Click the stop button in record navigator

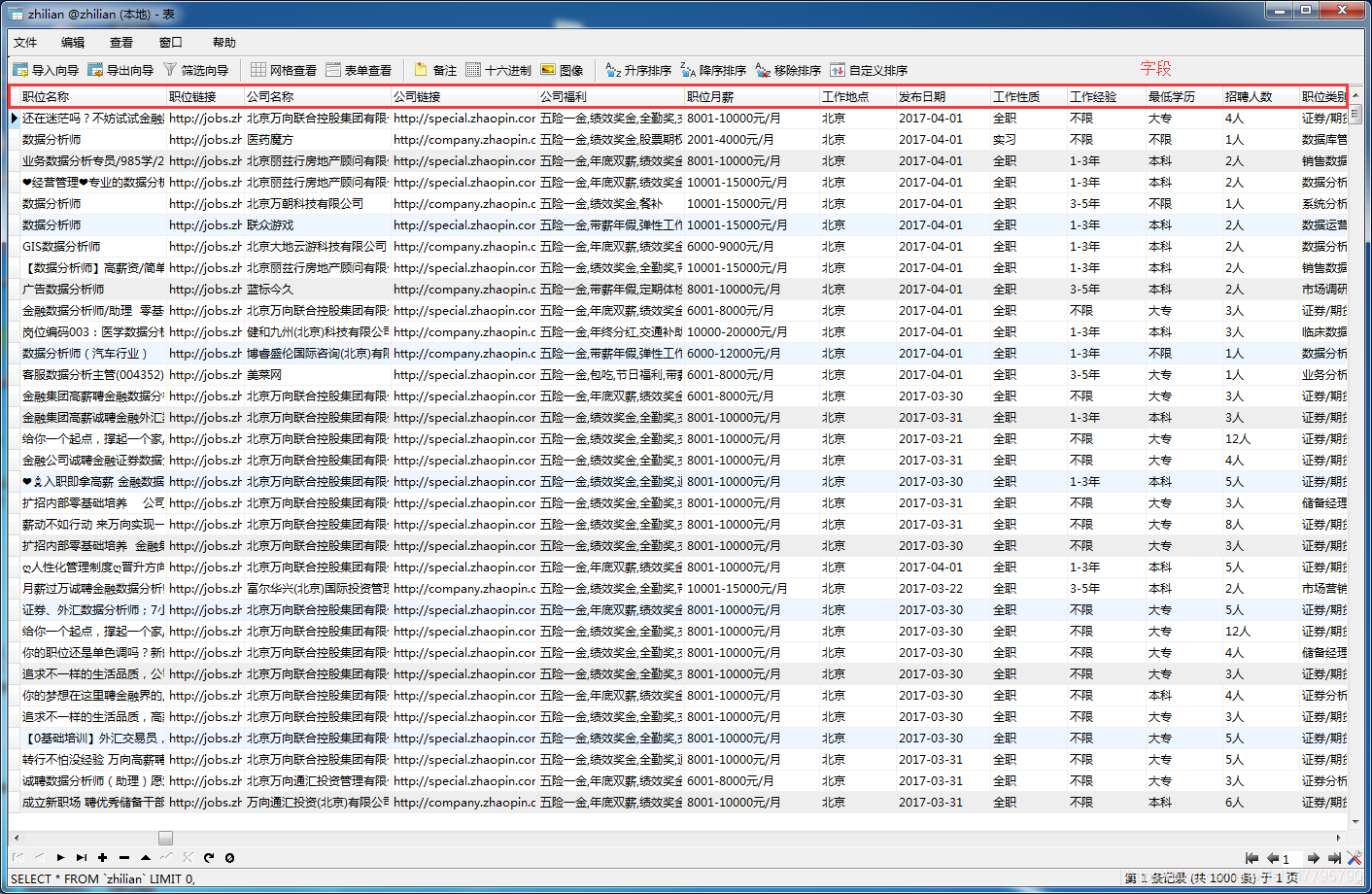(229, 857)
